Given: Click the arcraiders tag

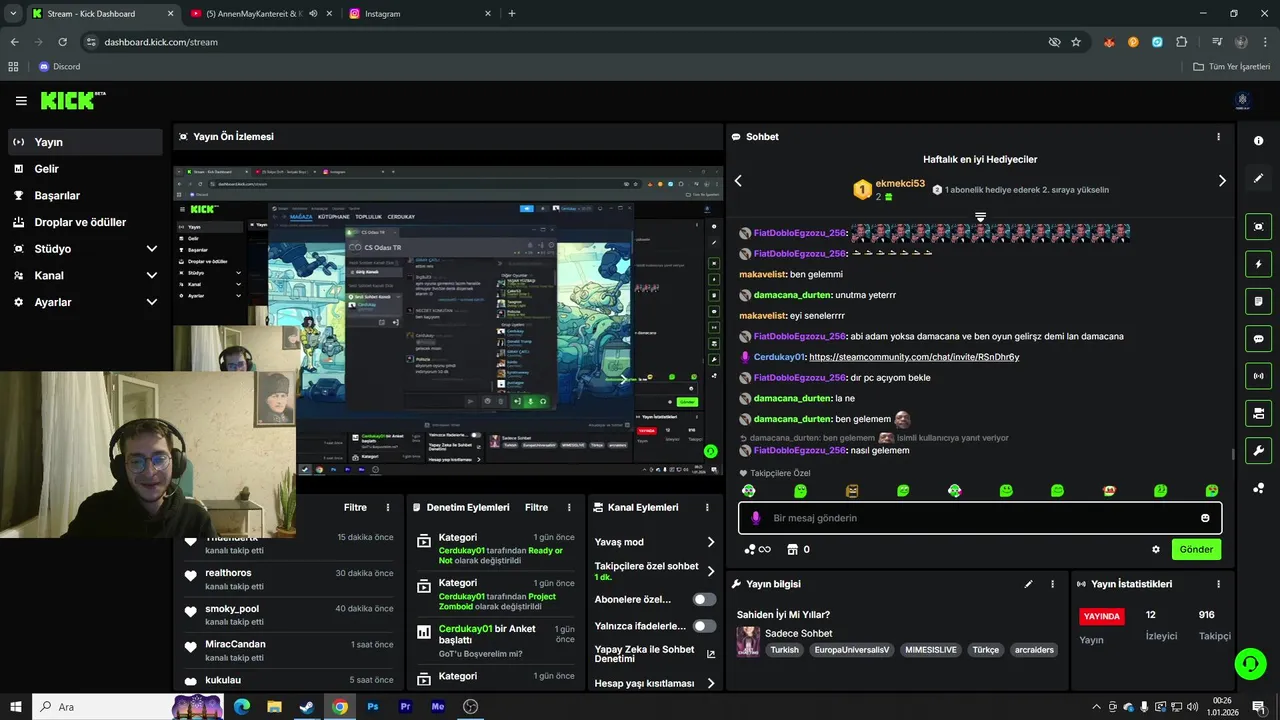Looking at the screenshot, I should pyautogui.click(x=1034, y=649).
